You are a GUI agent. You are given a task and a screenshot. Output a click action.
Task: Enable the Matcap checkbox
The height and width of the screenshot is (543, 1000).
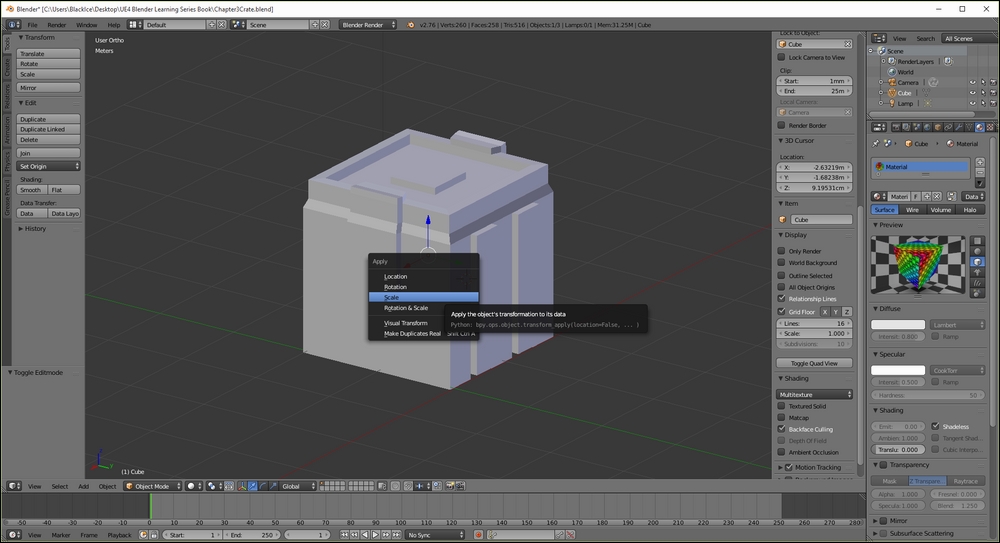click(781, 418)
